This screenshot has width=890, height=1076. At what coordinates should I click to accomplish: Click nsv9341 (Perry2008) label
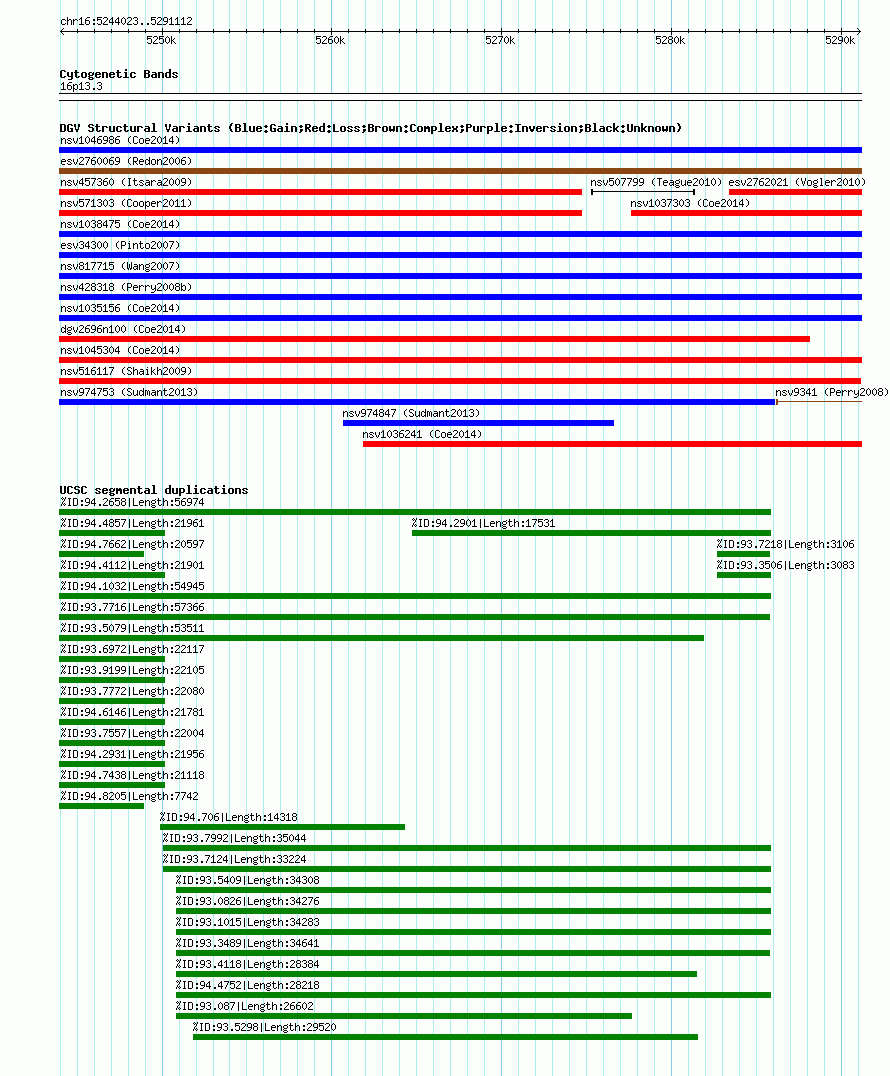tap(832, 393)
